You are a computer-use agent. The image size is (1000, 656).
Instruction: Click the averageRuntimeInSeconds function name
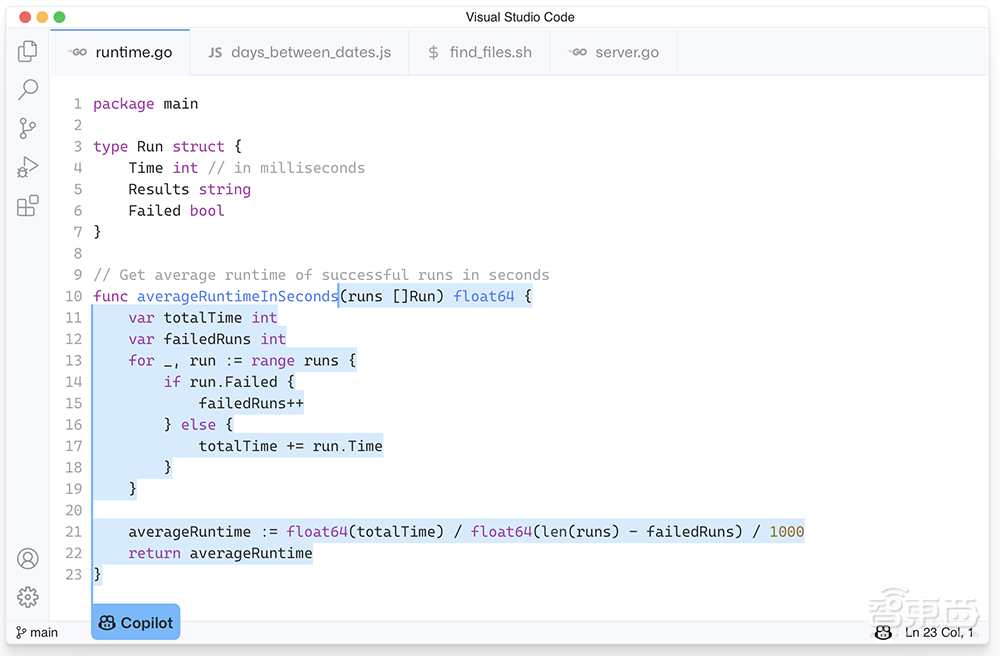click(x=237, y=296)
